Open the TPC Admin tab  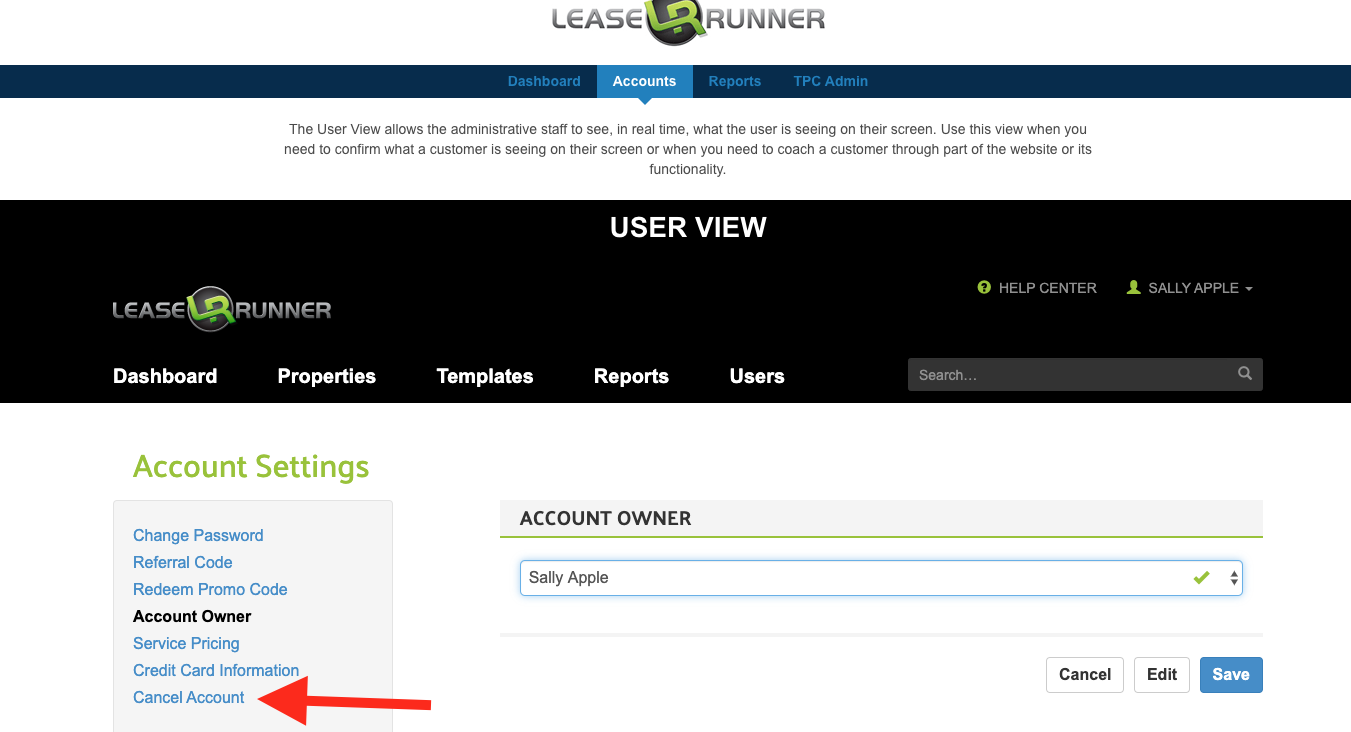tap(830, 81)
